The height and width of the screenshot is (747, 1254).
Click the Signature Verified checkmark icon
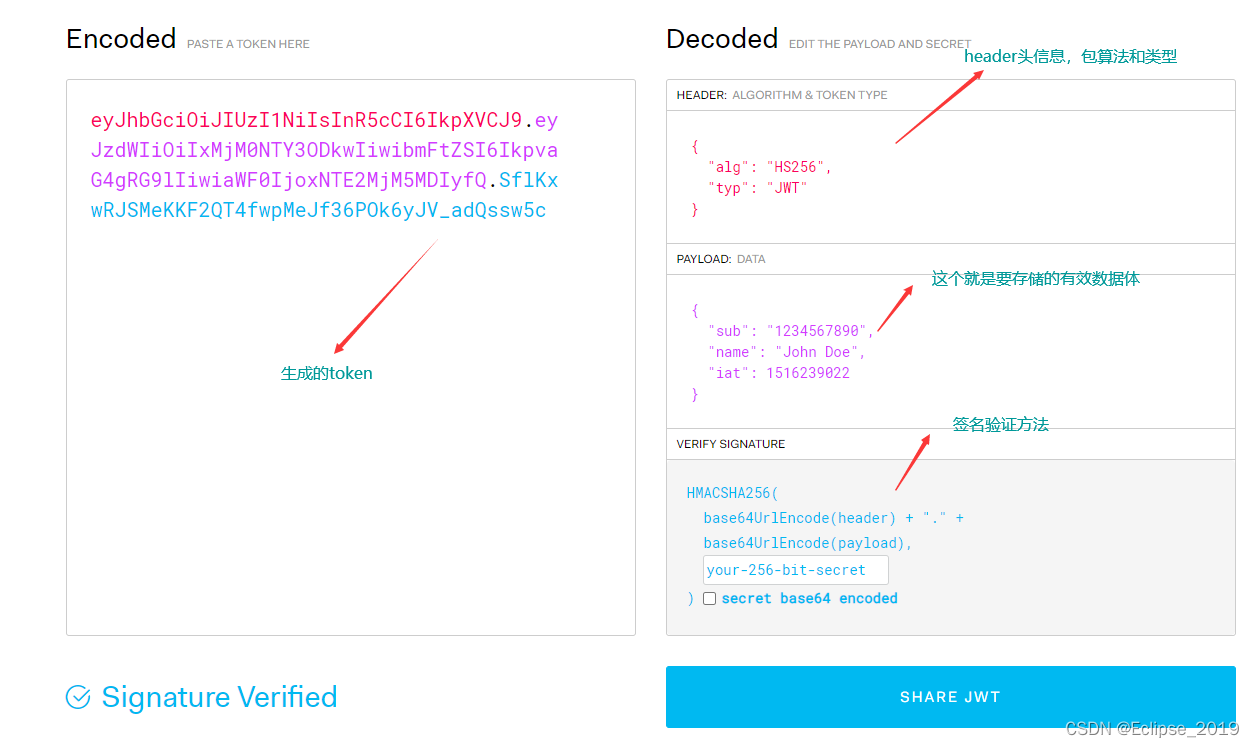78,697
